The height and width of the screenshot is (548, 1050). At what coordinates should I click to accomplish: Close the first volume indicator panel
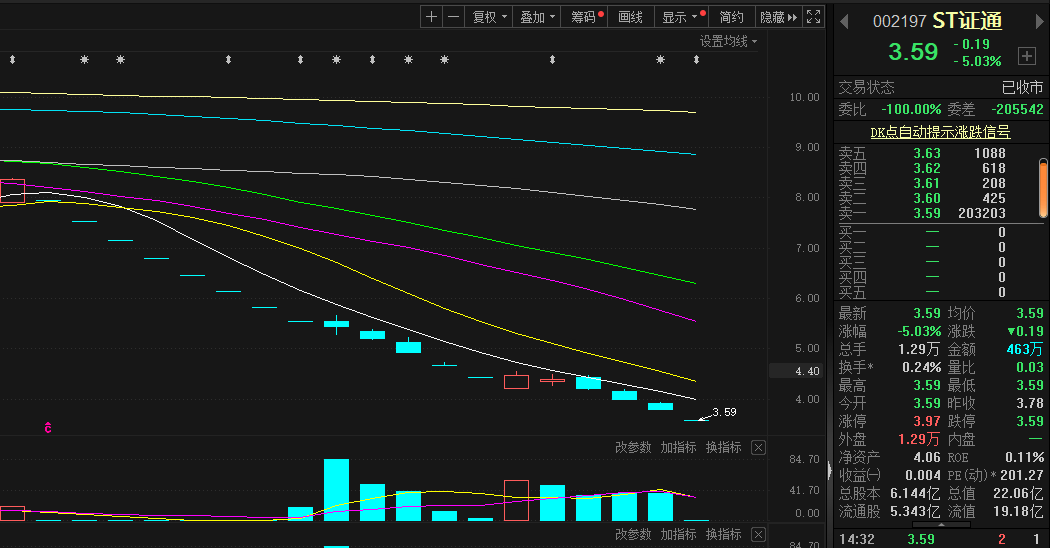[x=758, y=448]
